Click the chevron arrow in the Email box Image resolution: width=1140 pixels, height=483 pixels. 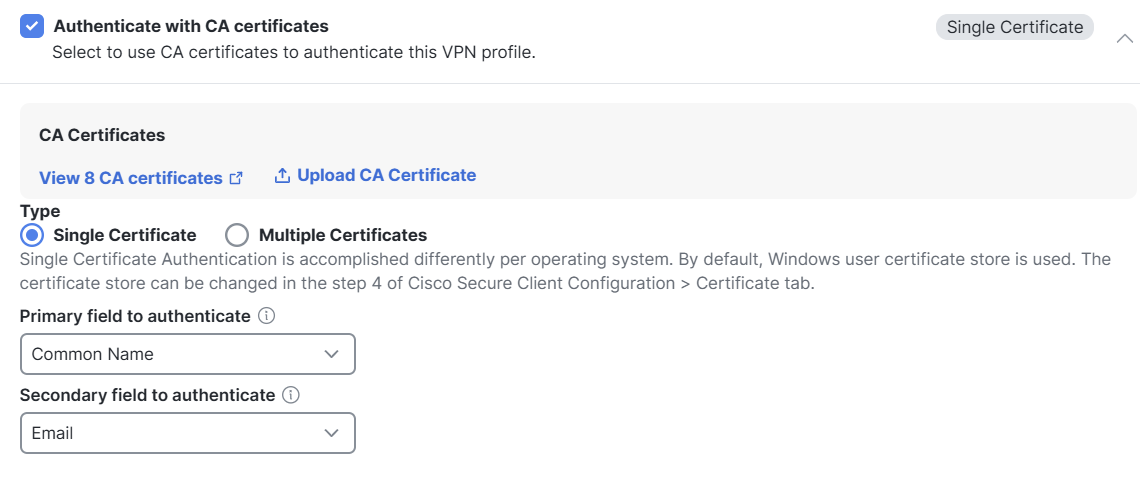pos(332,433)
